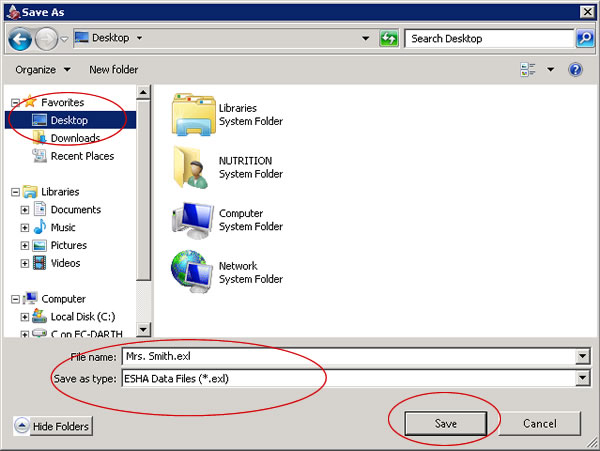Open the Libraries system folder icon
This screenshot has height=451, width=600.
[192, 114]
